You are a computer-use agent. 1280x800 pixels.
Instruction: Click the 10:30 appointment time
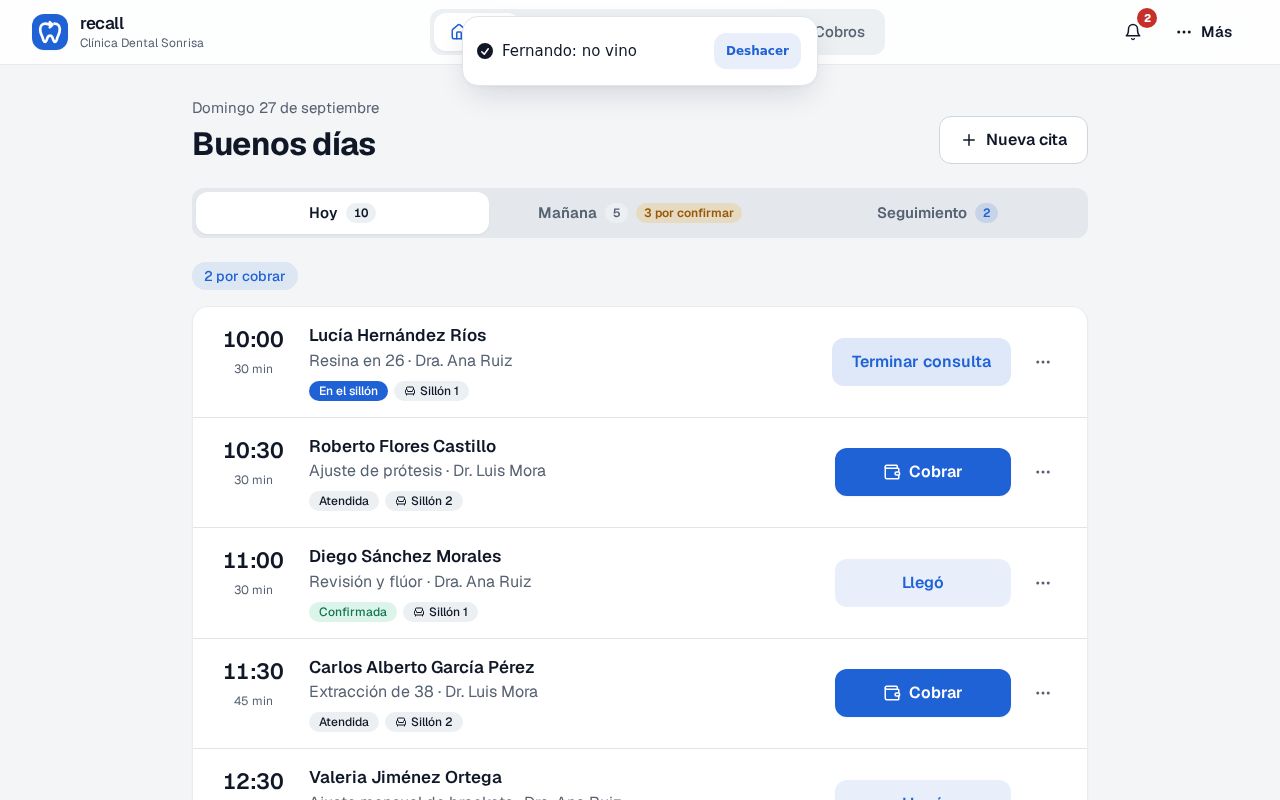coord(253,451)
